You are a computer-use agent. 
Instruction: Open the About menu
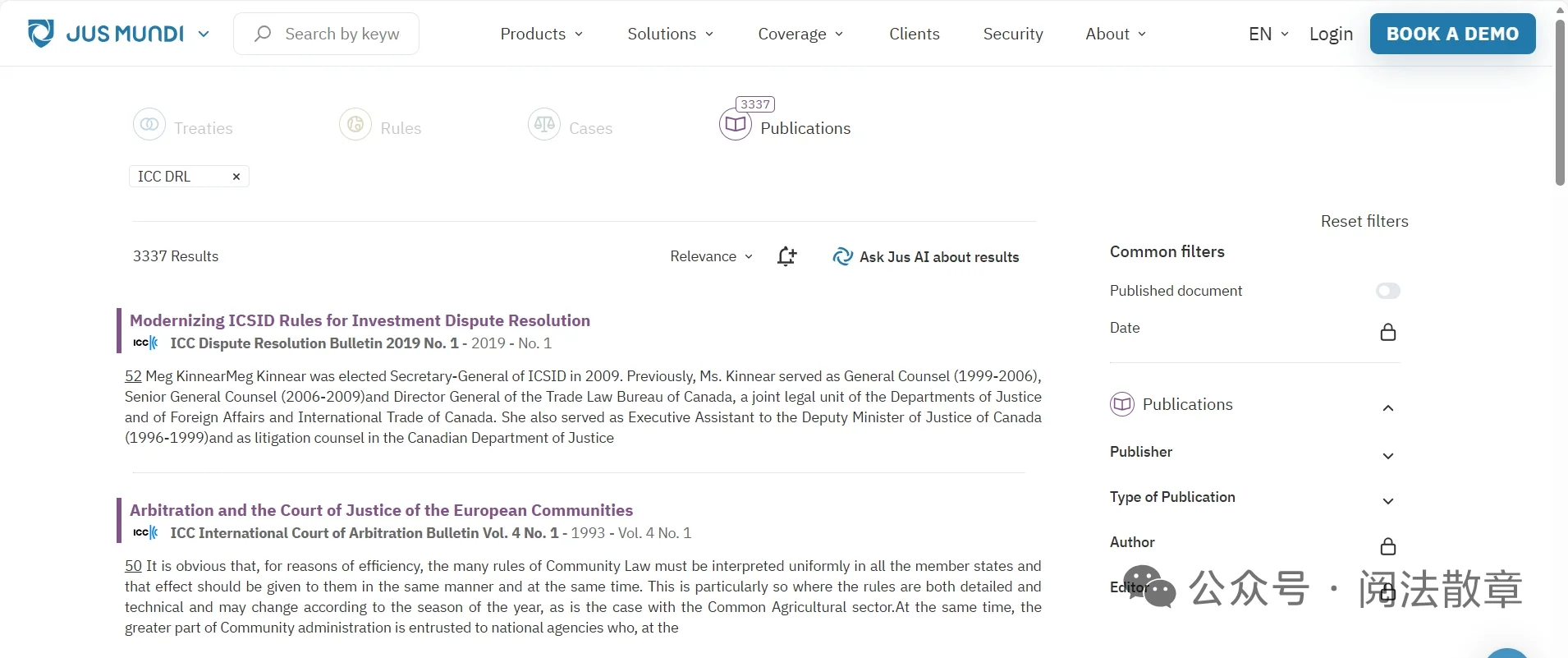1116,34
